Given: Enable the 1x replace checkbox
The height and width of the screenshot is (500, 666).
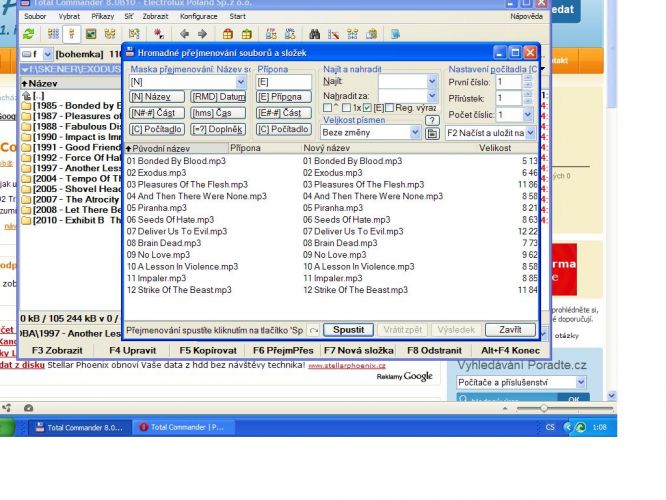Looking at the screenshot, I should click(x=347, y=108).
